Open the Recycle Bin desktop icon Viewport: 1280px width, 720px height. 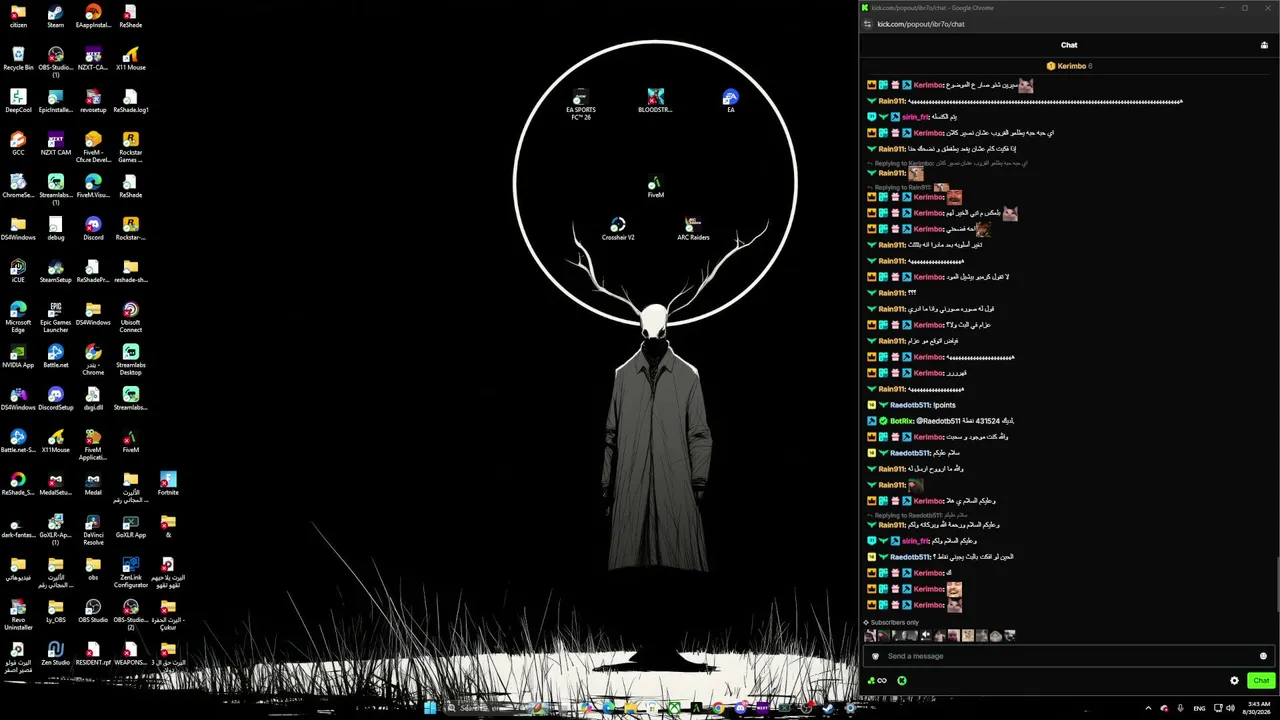(x=18, y=58)
